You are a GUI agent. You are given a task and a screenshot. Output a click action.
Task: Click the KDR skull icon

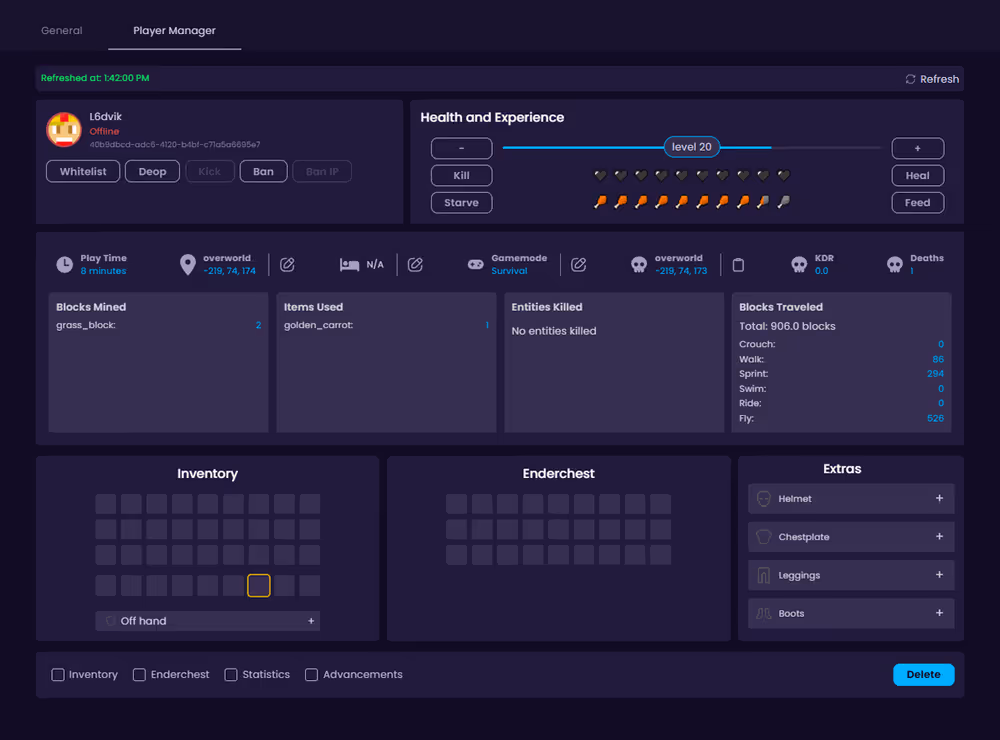(x=799, y=265)
